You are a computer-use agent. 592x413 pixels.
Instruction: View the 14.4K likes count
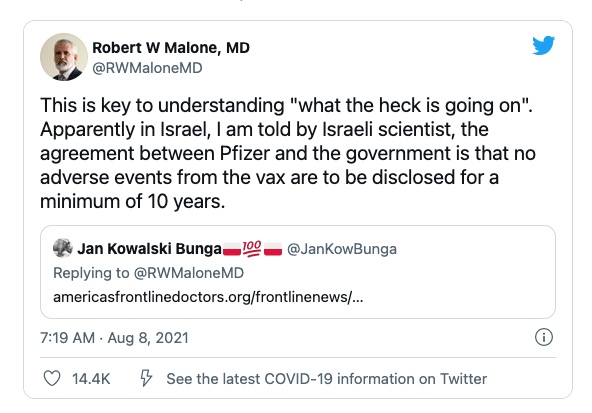pyautogui.click(x=91, y=379)
